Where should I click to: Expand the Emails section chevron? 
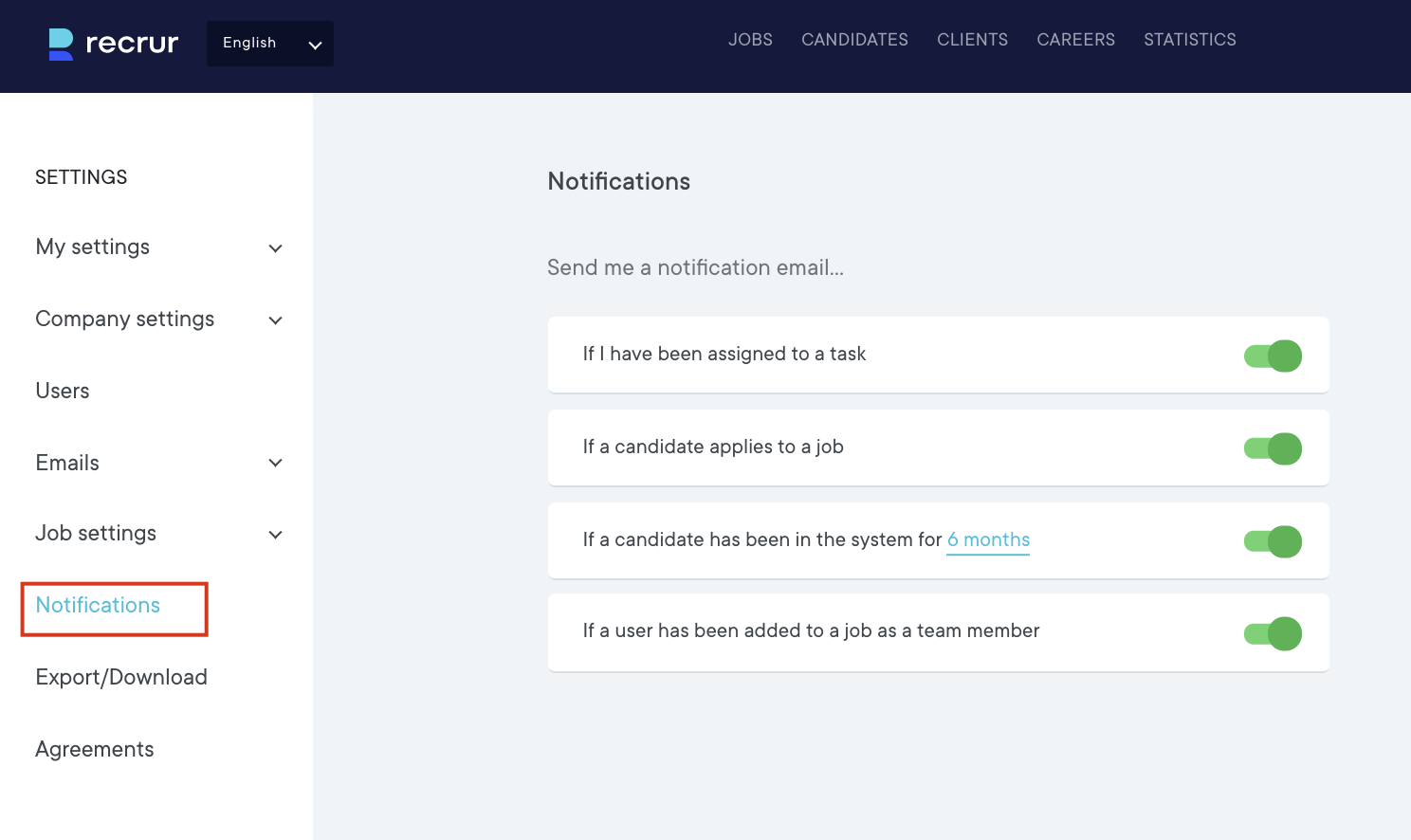[x=276, y=464]
